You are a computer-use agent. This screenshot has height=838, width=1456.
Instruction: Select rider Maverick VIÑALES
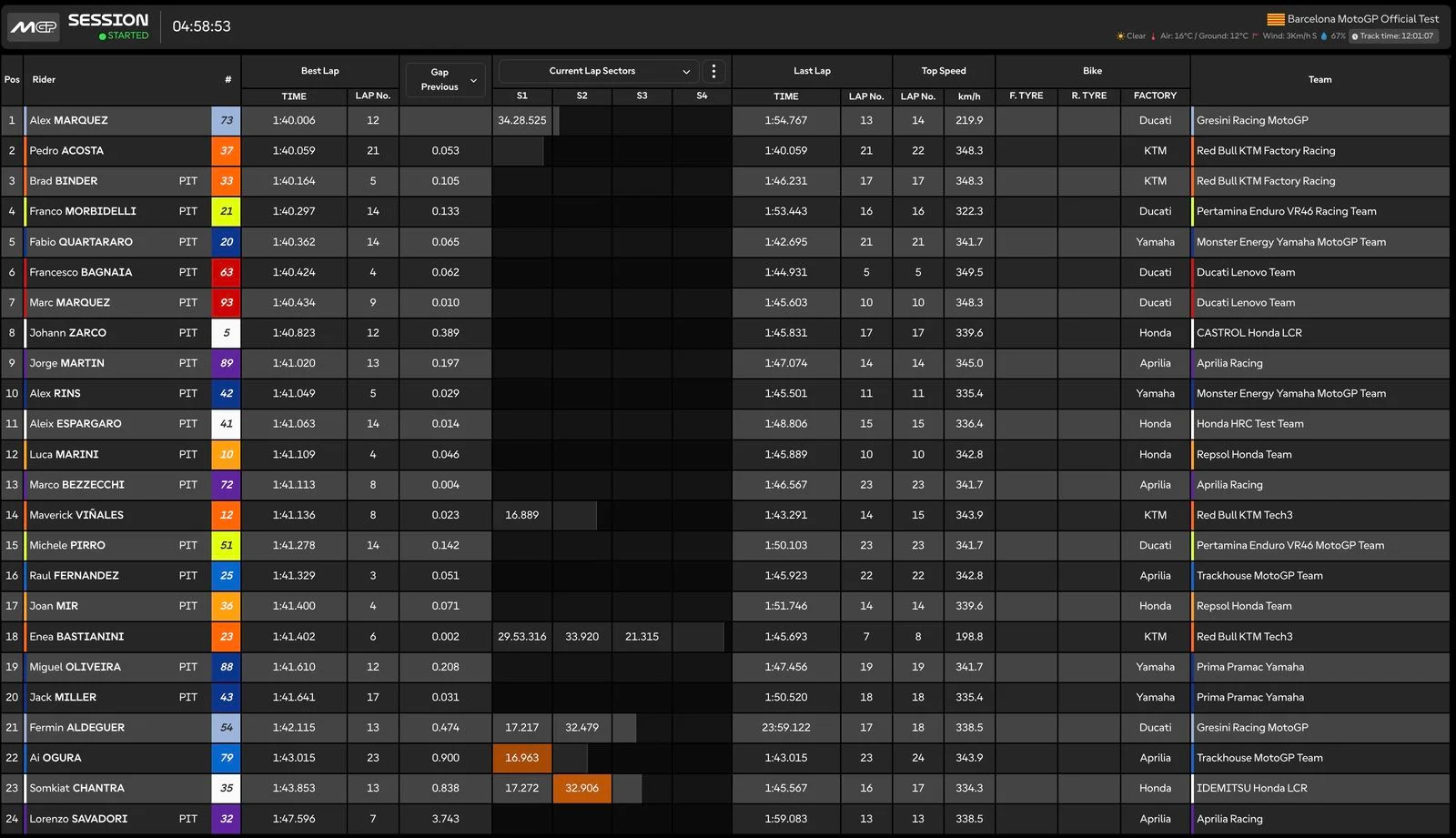pyautogui.click(x=76, y=515)
